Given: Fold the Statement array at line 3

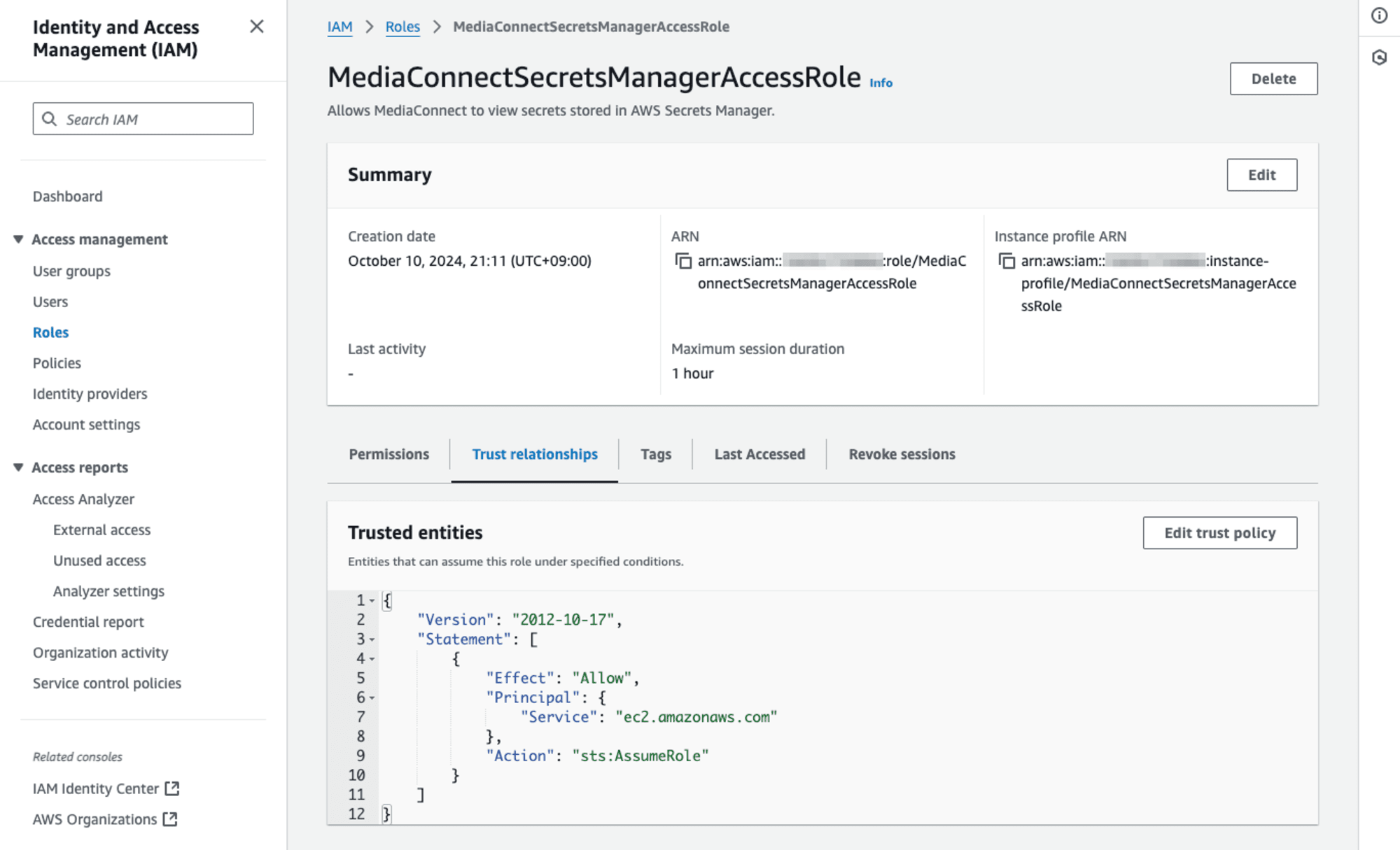Looking at the screenshot, I should point(372,639).
